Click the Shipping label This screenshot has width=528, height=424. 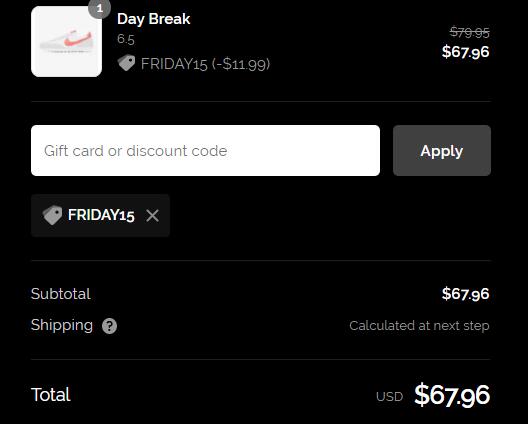(x=62, y=325)
